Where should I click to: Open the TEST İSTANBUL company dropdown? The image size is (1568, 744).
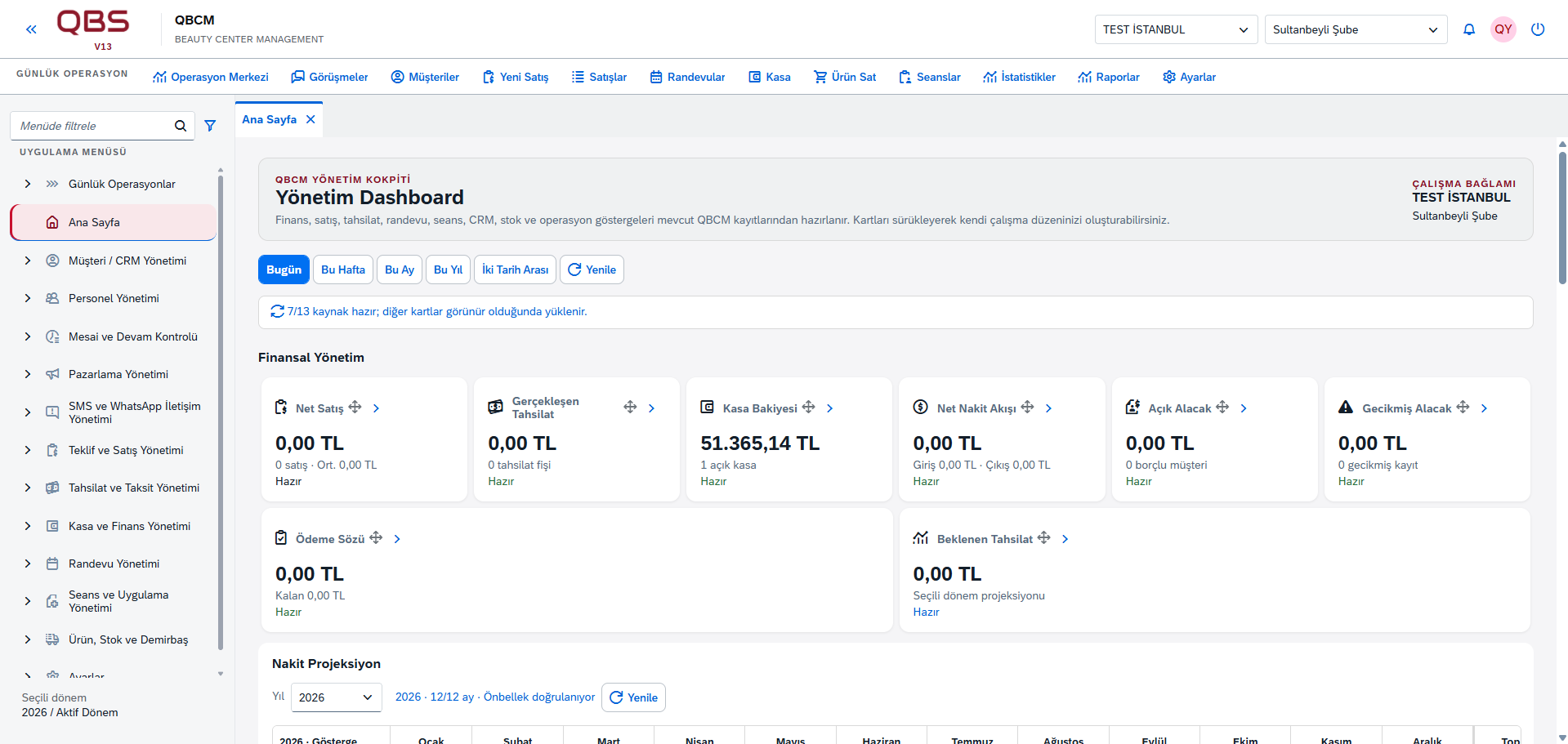(1176, 29)
